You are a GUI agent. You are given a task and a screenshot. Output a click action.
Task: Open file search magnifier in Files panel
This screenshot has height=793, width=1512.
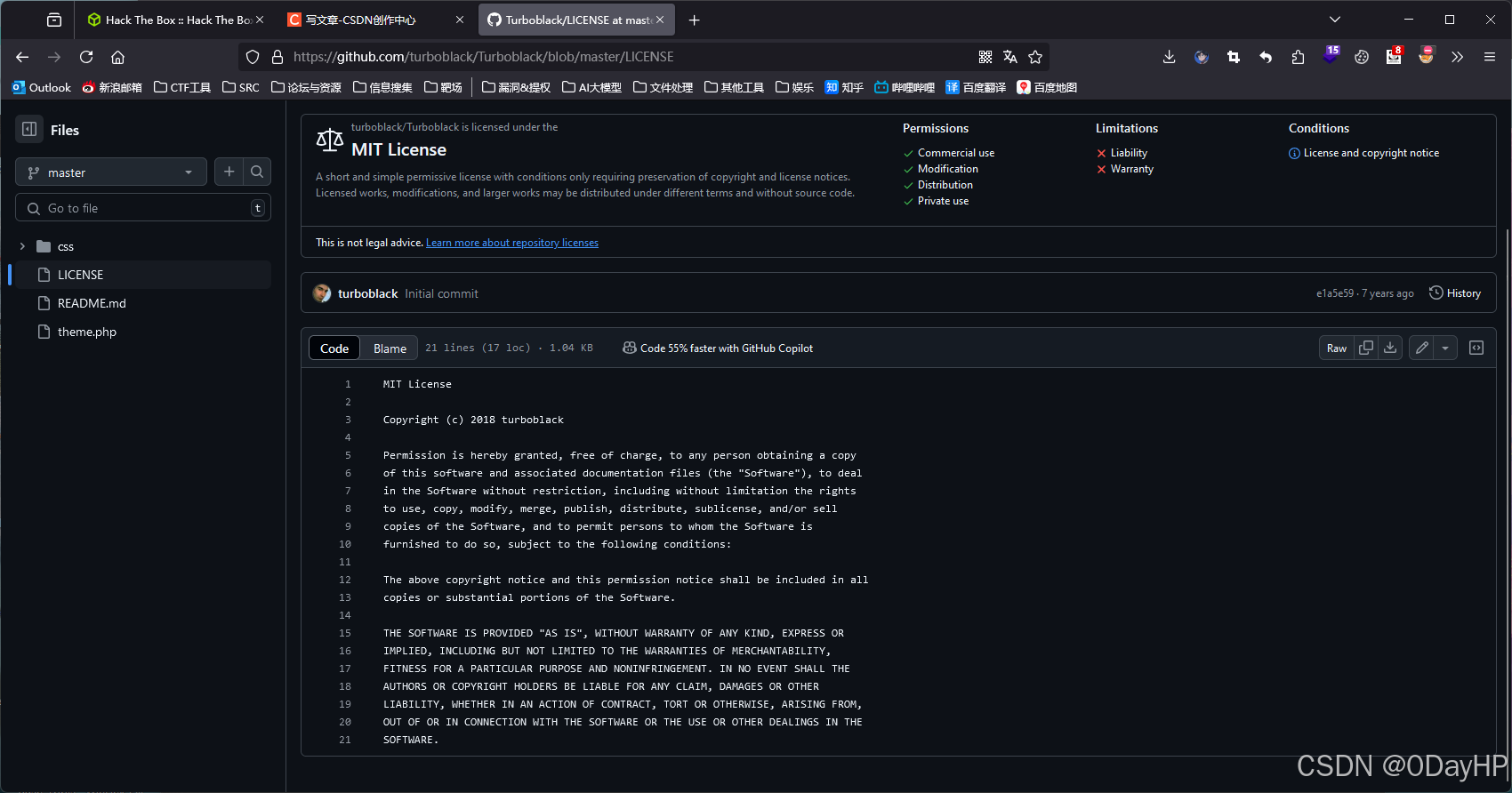257,172
